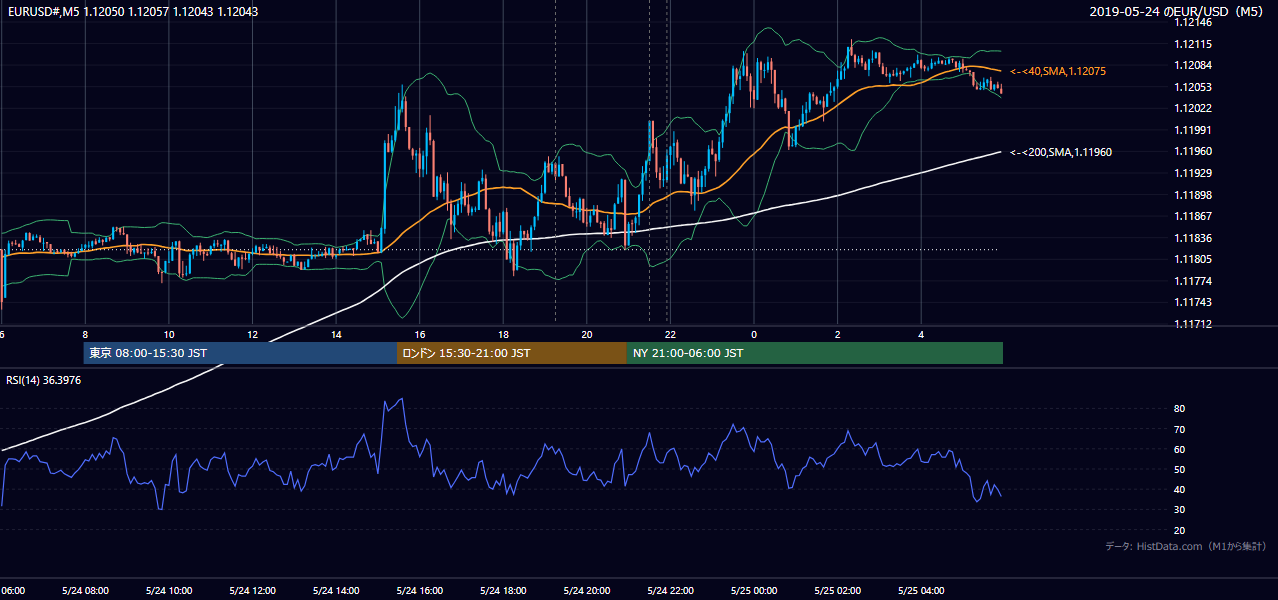Click price axis level 1.12053

click(x=1194, y=87)
